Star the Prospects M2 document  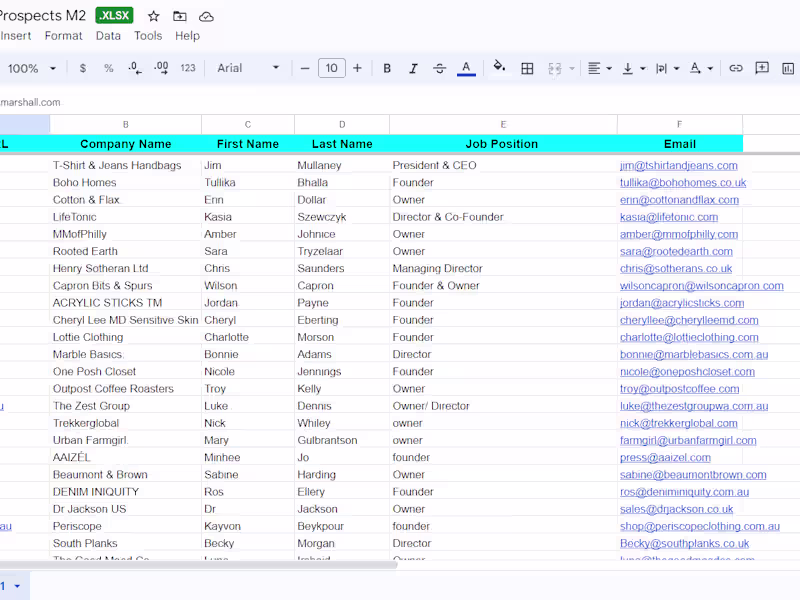pyautogui.click(x=153, y=16)
